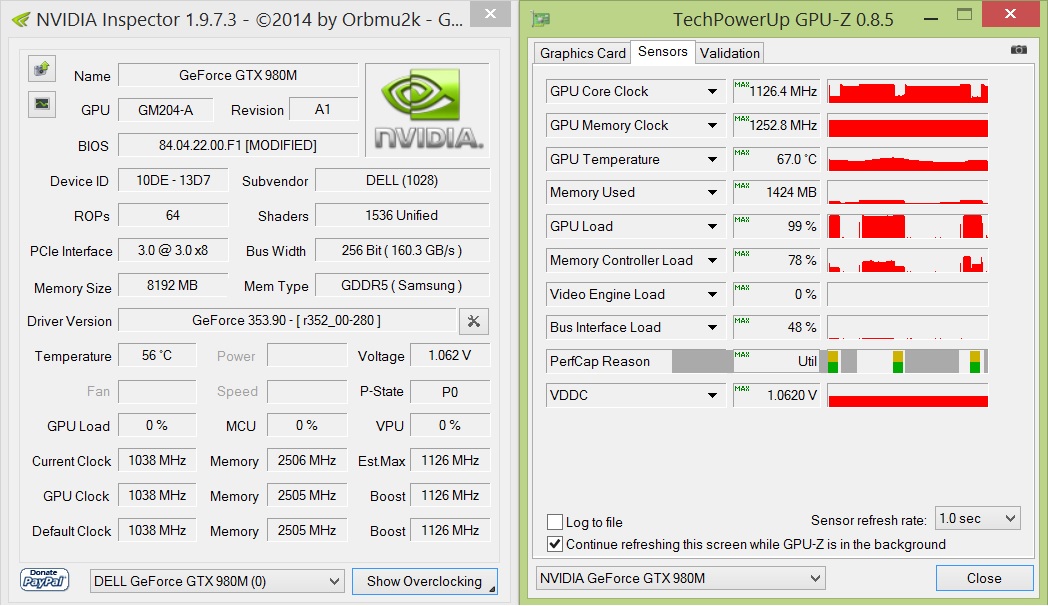Open the Validation tab
The width and height of the screenshot is (1048, 606).
[729, 53]
